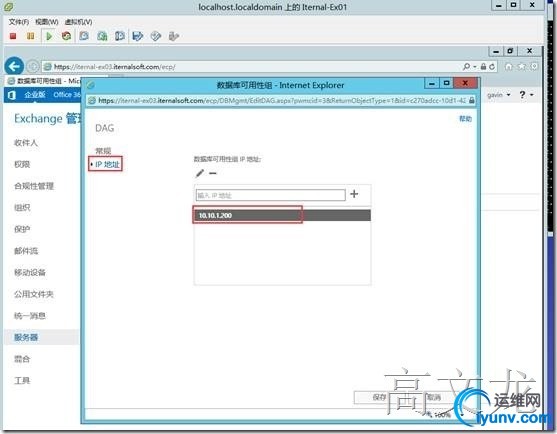Click the 保存 save button
Viewport: 557px width, 434px height.
tap(379, 397)
